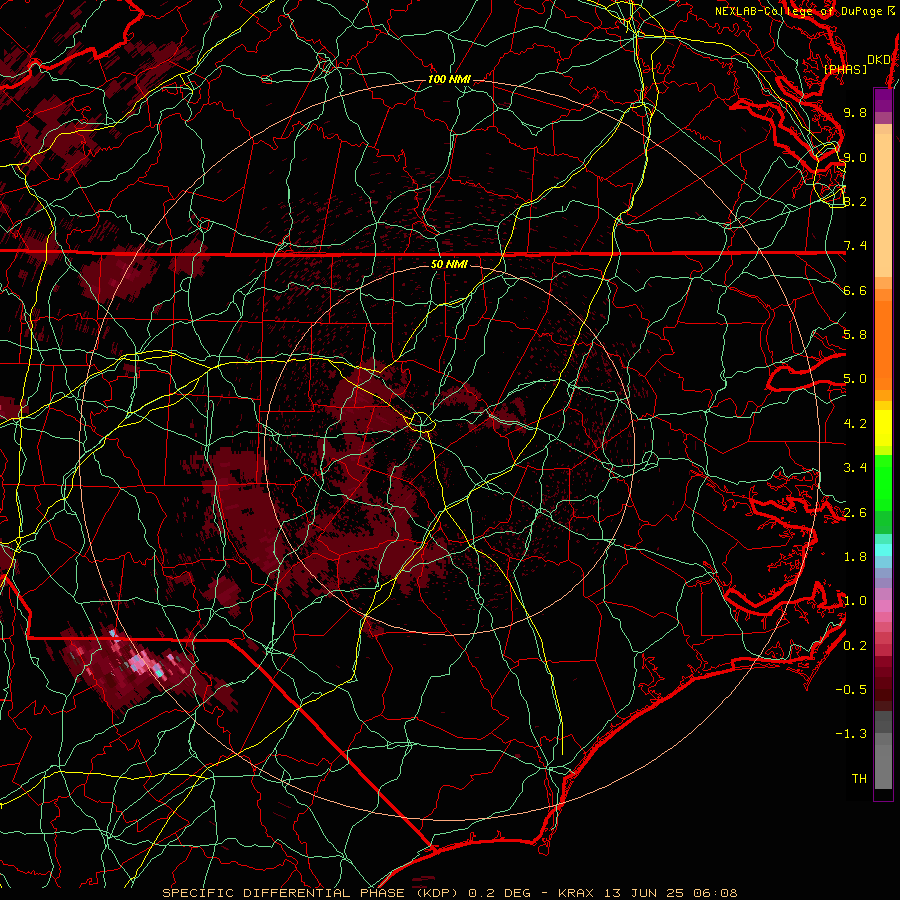Click the NEXLAB-College of DuPage credit text
The width and height of the screenshot is (900, 900).
(804, 11)
